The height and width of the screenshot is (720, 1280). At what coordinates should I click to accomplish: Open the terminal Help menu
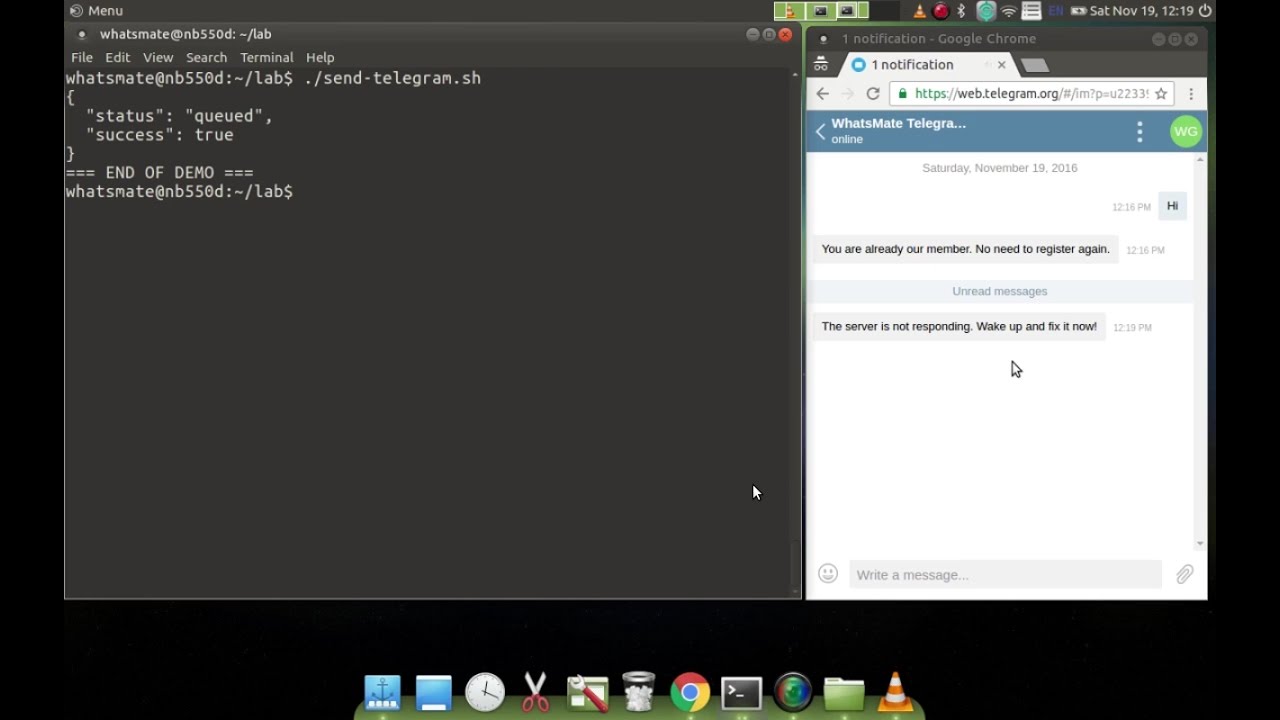click(320, 57)
